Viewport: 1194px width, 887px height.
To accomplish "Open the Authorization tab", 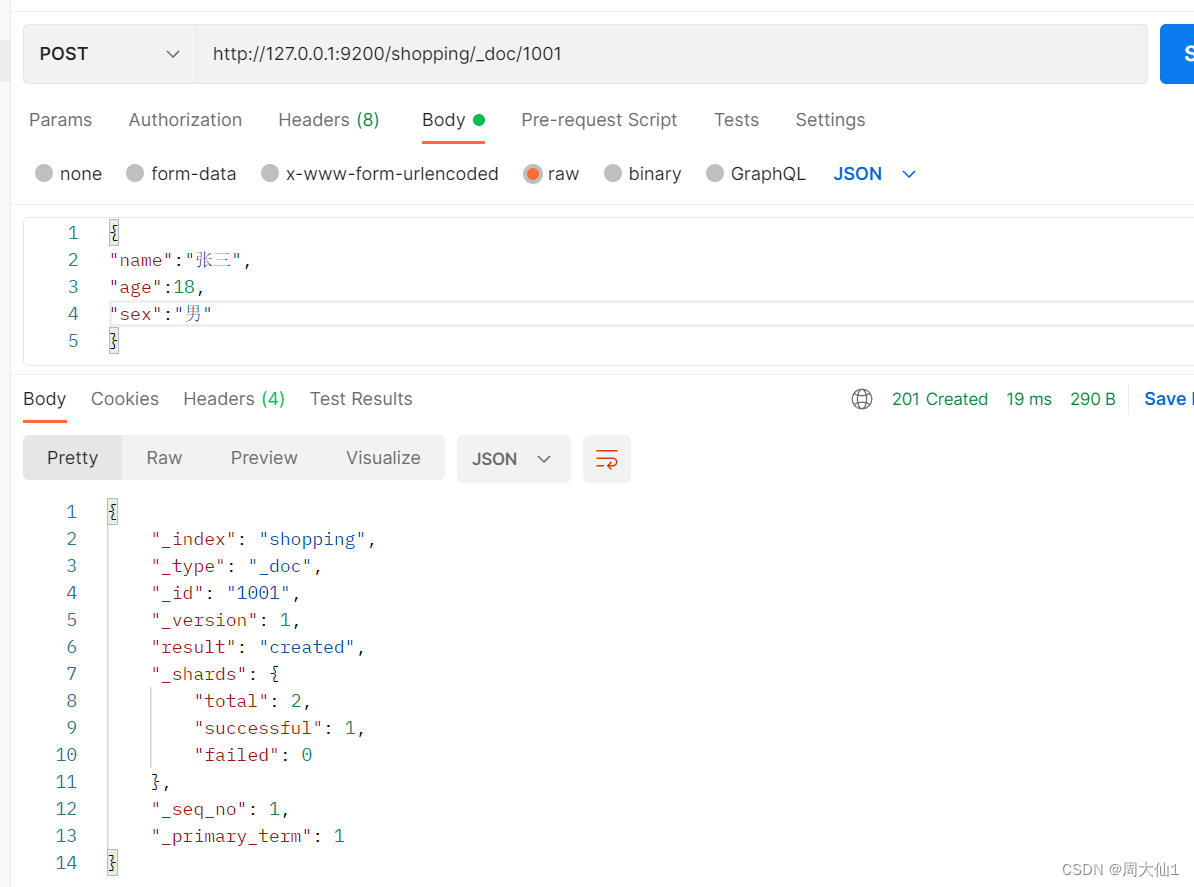I will (x=185, y=120).
